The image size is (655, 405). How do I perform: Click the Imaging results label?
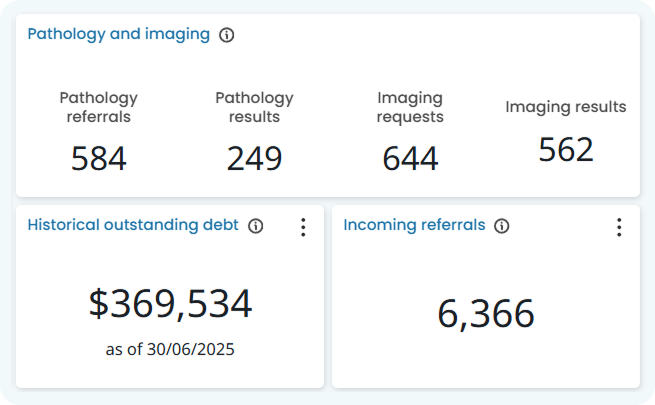point(566,107)
